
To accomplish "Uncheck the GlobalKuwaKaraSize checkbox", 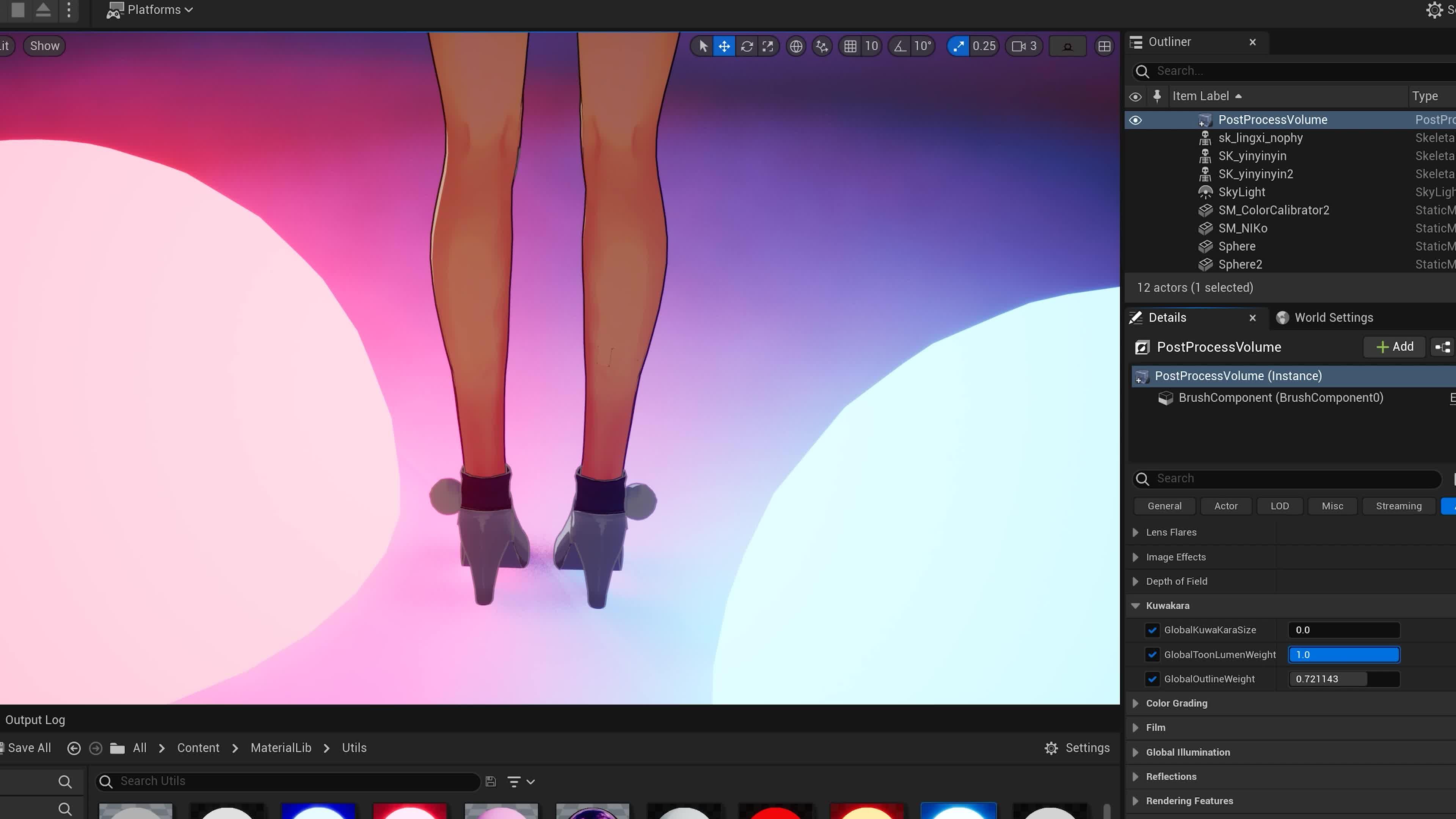I will 1153,630.
